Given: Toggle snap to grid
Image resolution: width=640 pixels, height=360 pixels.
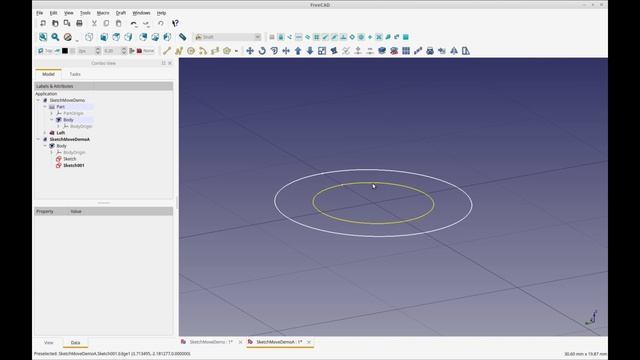Looking at the screenshot, I should 316,37.
